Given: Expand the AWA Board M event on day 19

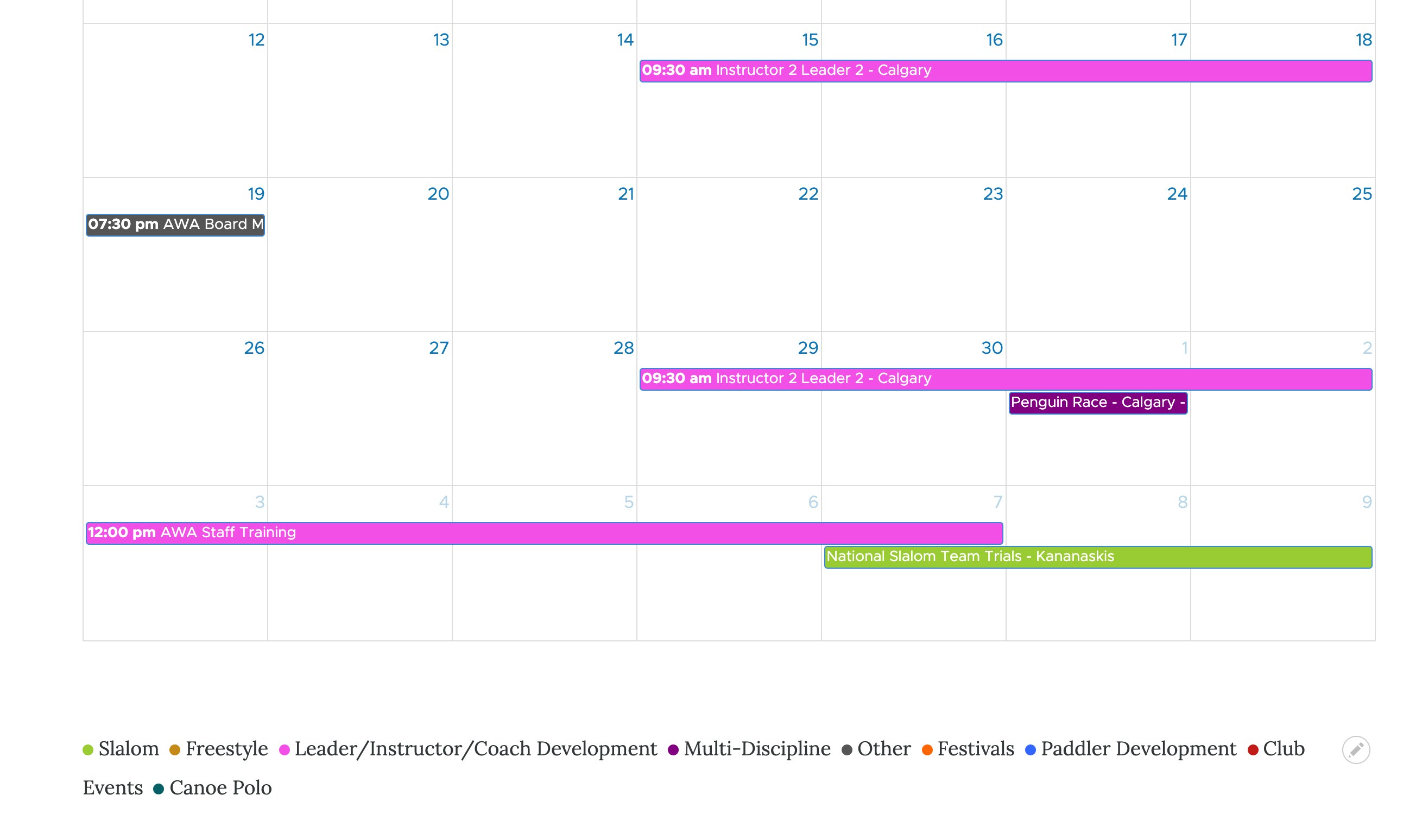Looking at the screenshot, I should [175, 224].
